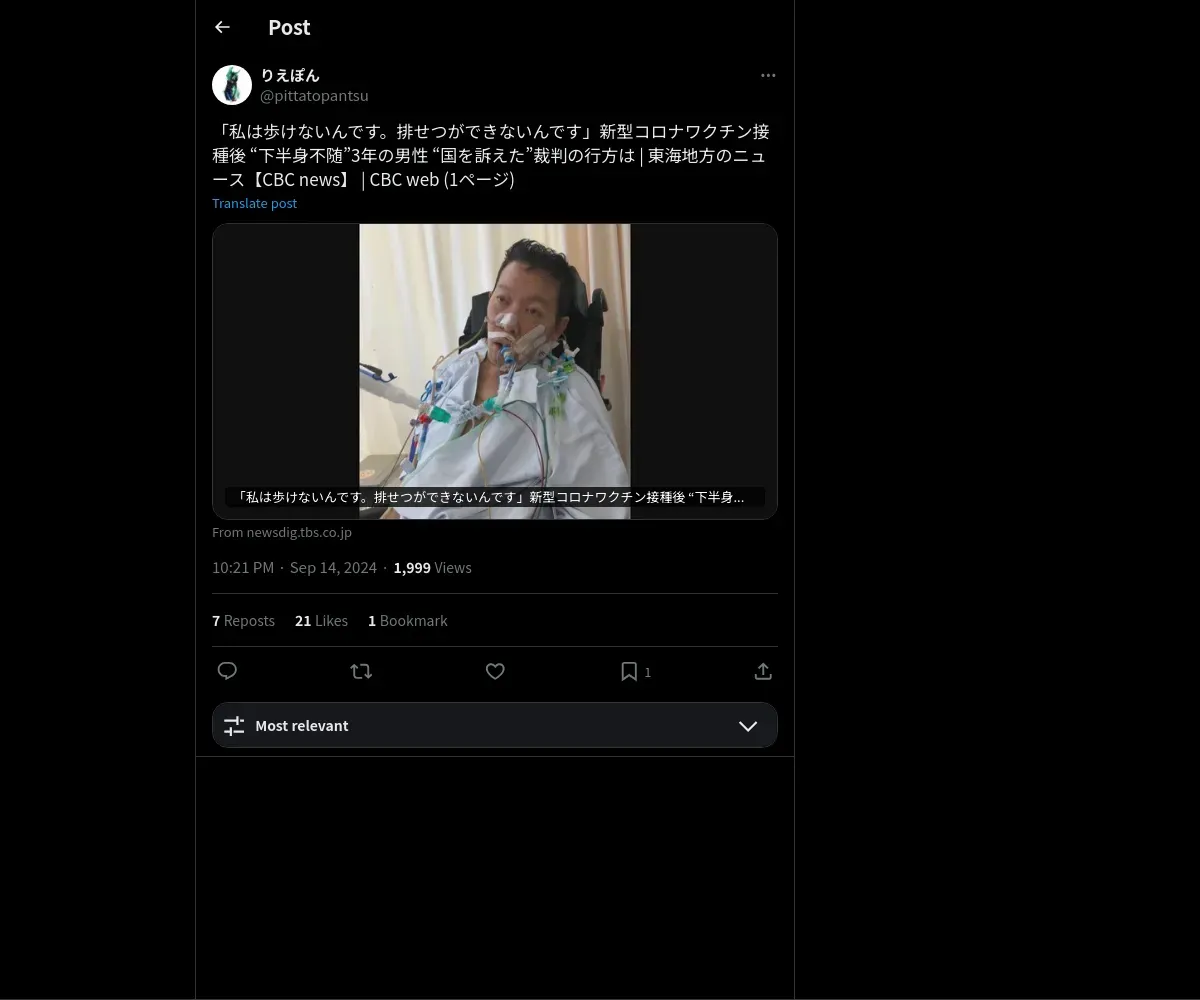Open the Most relevant reply sorting dropdown
The height and width of the screenshot is (1000, 1200).
pos(495,725)
